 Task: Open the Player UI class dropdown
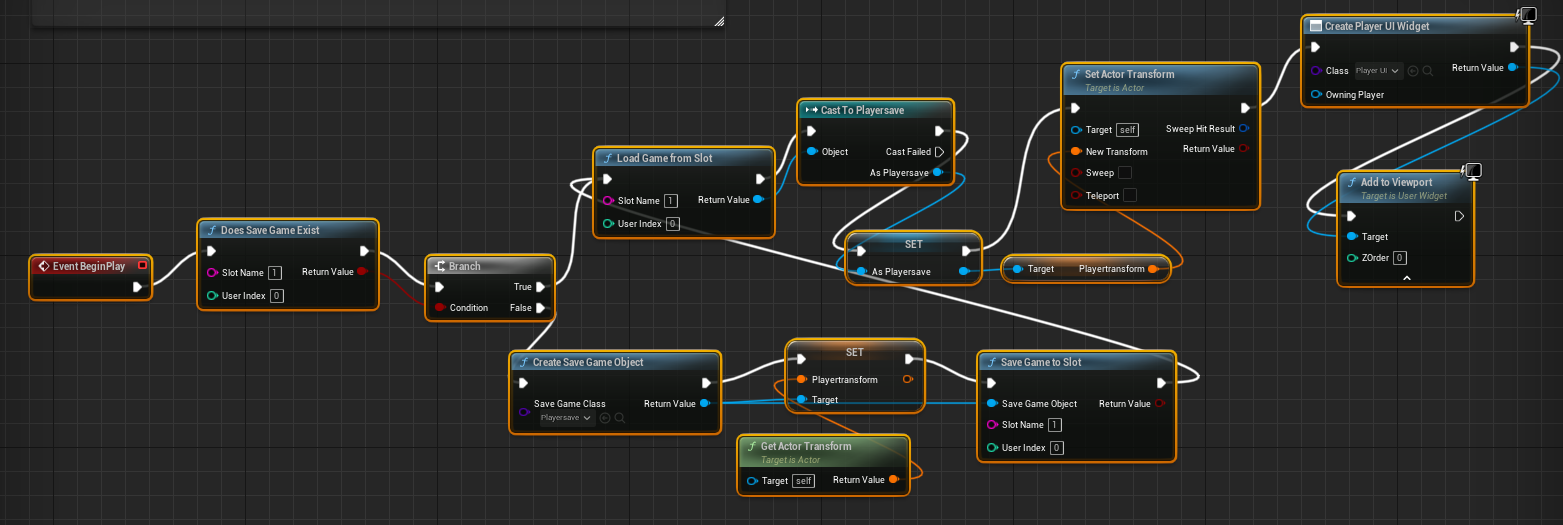pos(1378,71)
